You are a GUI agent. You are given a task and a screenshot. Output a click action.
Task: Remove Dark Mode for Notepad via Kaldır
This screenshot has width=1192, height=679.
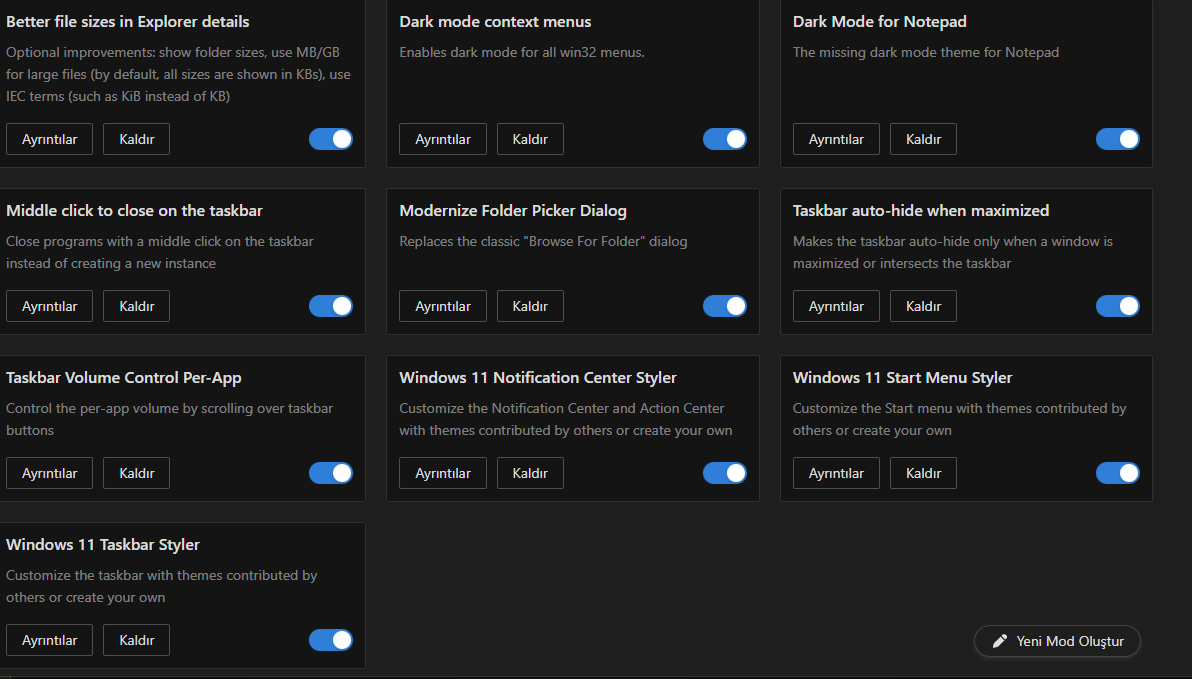point(924,139)
